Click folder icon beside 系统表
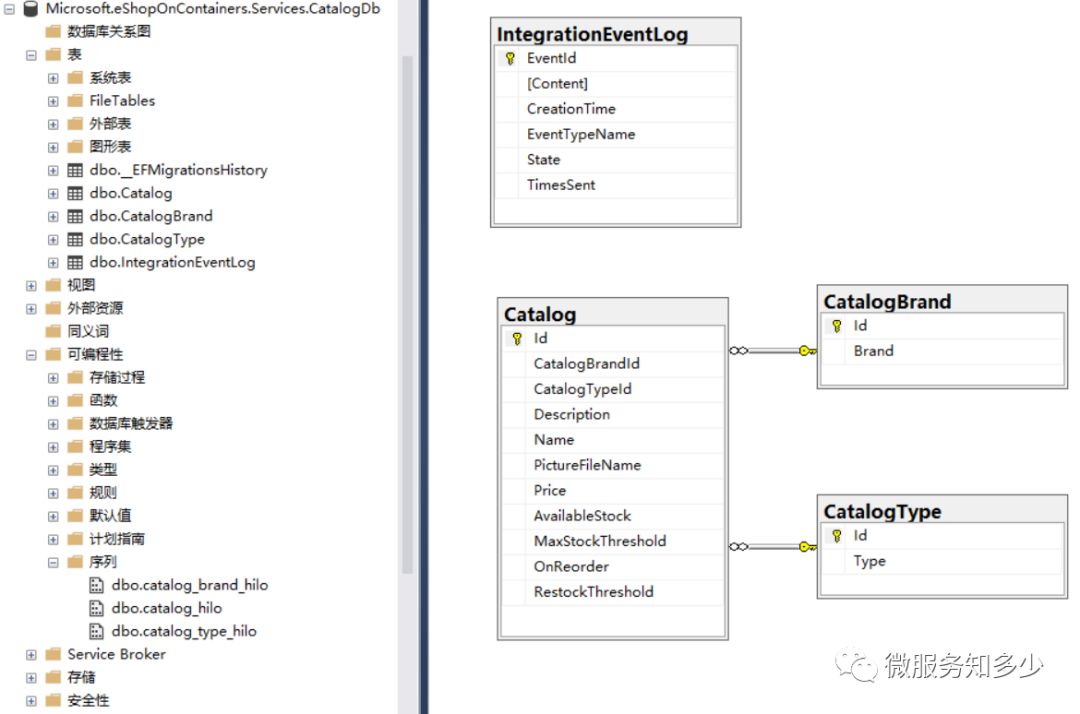This screenshot has width=1080, height=714. [75, 78]
